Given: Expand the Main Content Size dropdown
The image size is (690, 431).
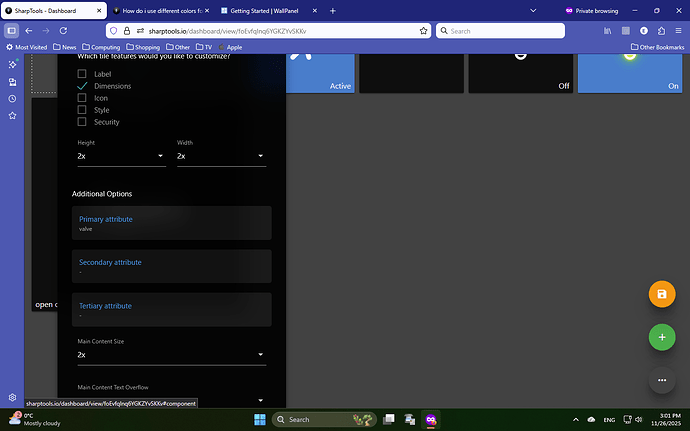Looking at the screenshot, I should click(171, 355).
